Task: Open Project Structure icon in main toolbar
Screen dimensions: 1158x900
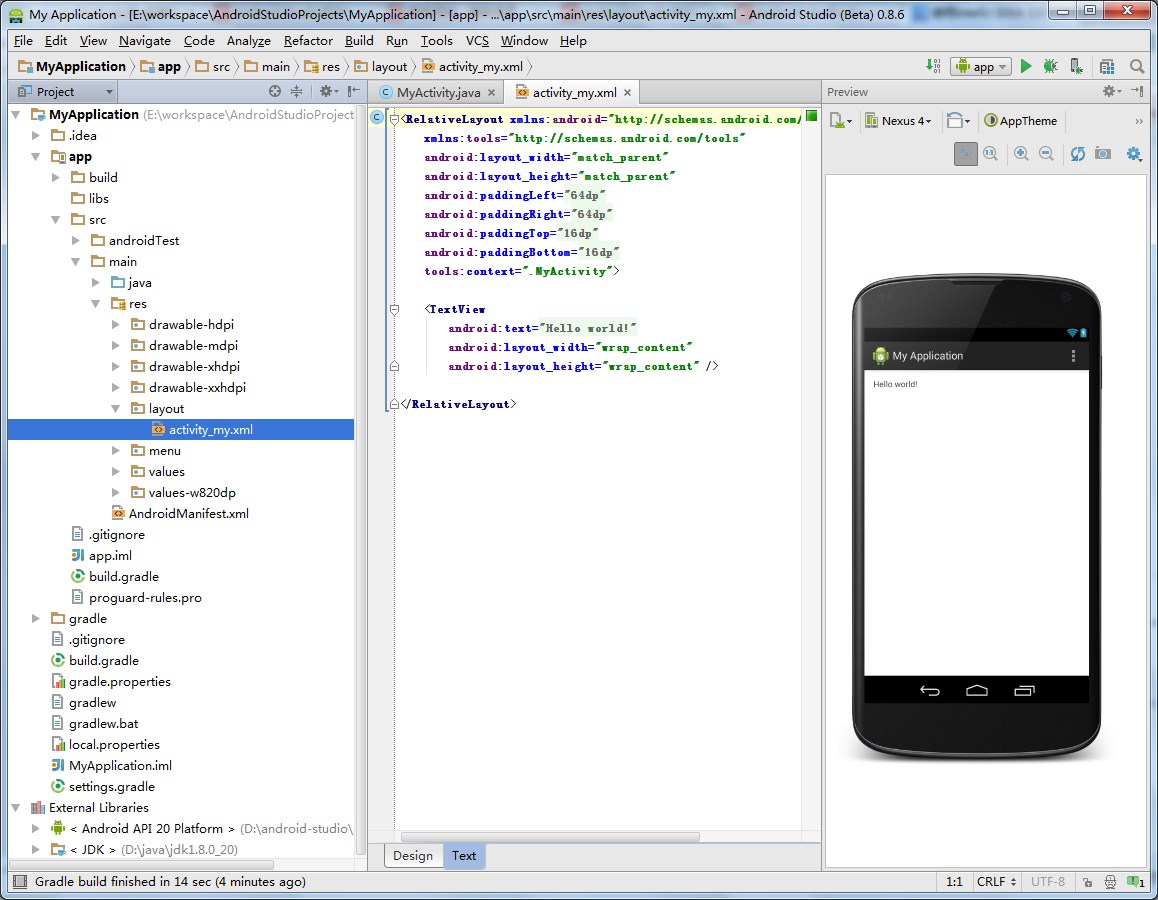Action: 1107,66
